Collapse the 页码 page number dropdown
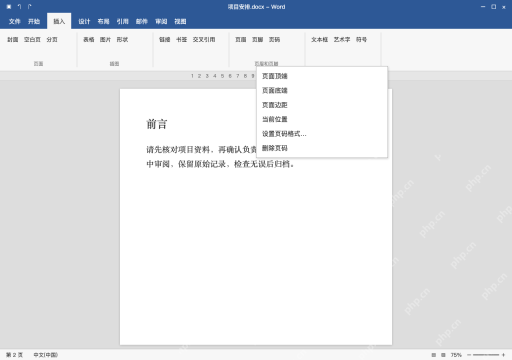This screenshot has width=512, height=360. pyautogui.click(x=274, y=40)
